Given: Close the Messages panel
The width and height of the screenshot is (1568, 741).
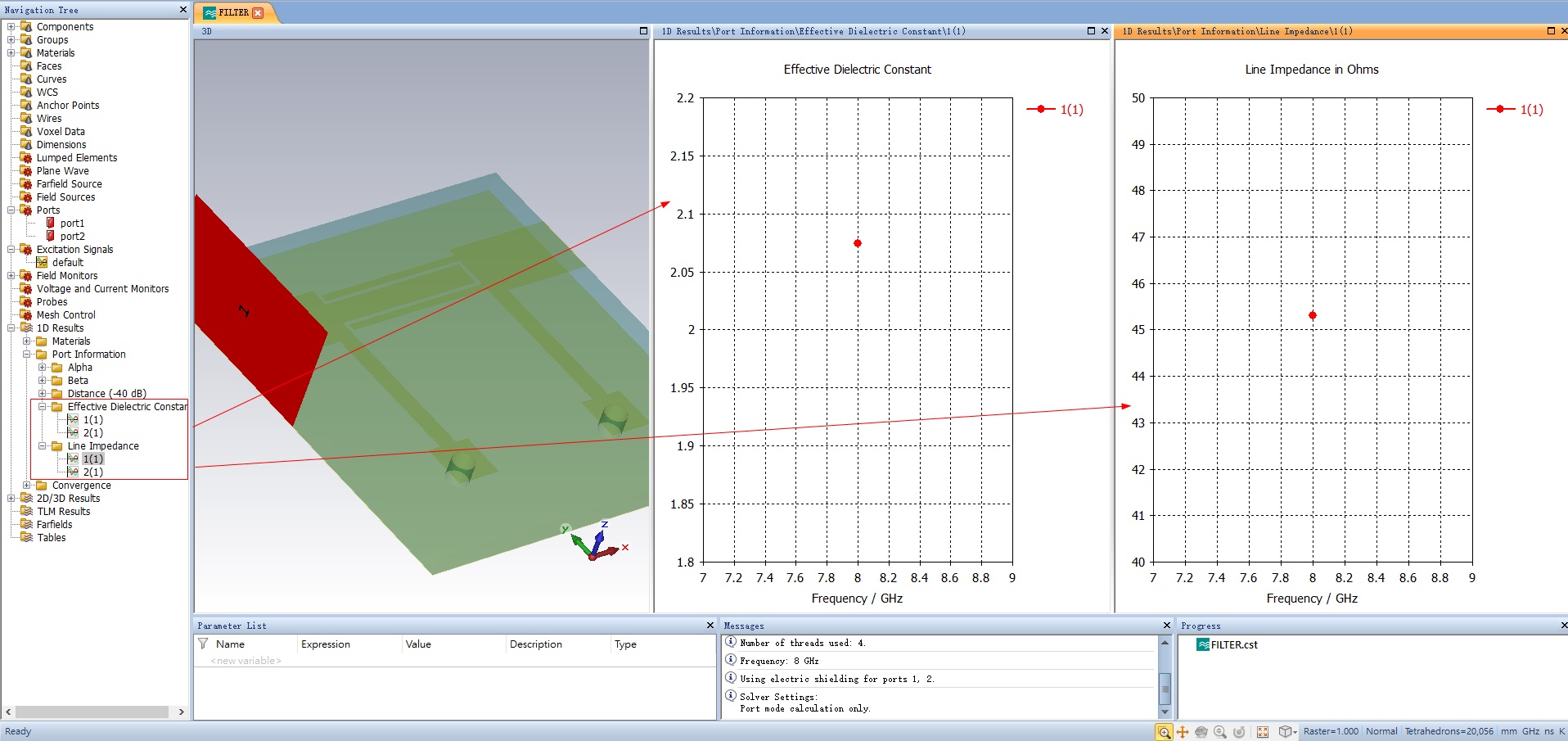Looking at the screenshot, I should click(1167, 626).
